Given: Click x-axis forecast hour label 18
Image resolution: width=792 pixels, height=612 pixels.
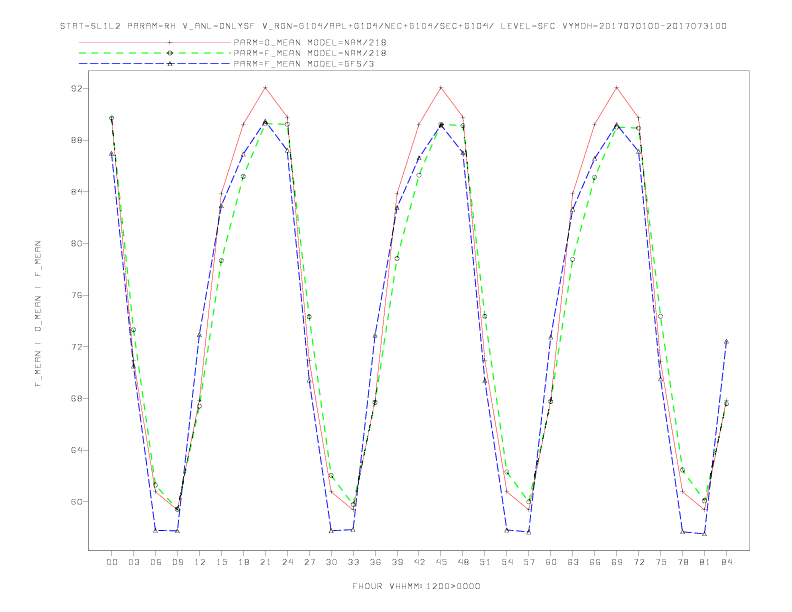Looking at the screenshot, I should point(243,562).
